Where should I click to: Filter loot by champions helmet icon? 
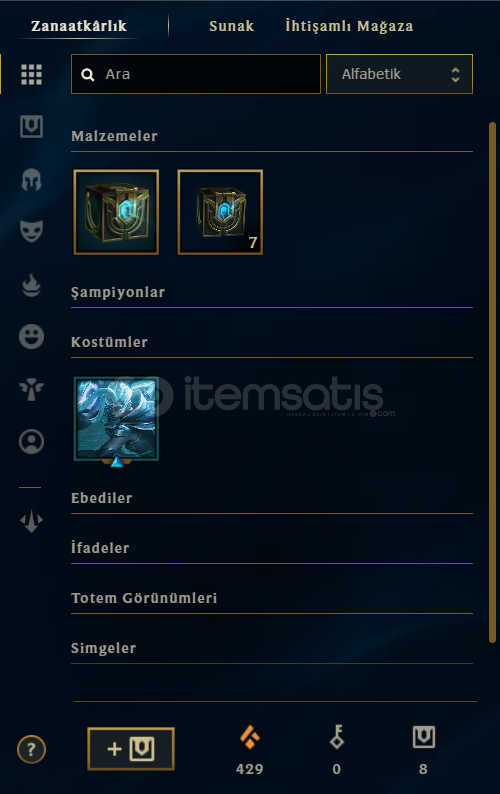[31, 179]
